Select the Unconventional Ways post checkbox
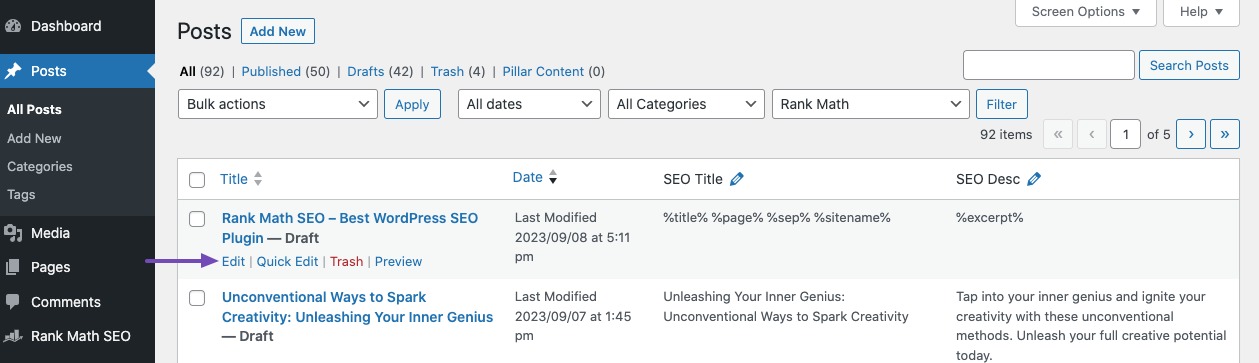This screenshot has height=363, width=1259. pos(197,298)
